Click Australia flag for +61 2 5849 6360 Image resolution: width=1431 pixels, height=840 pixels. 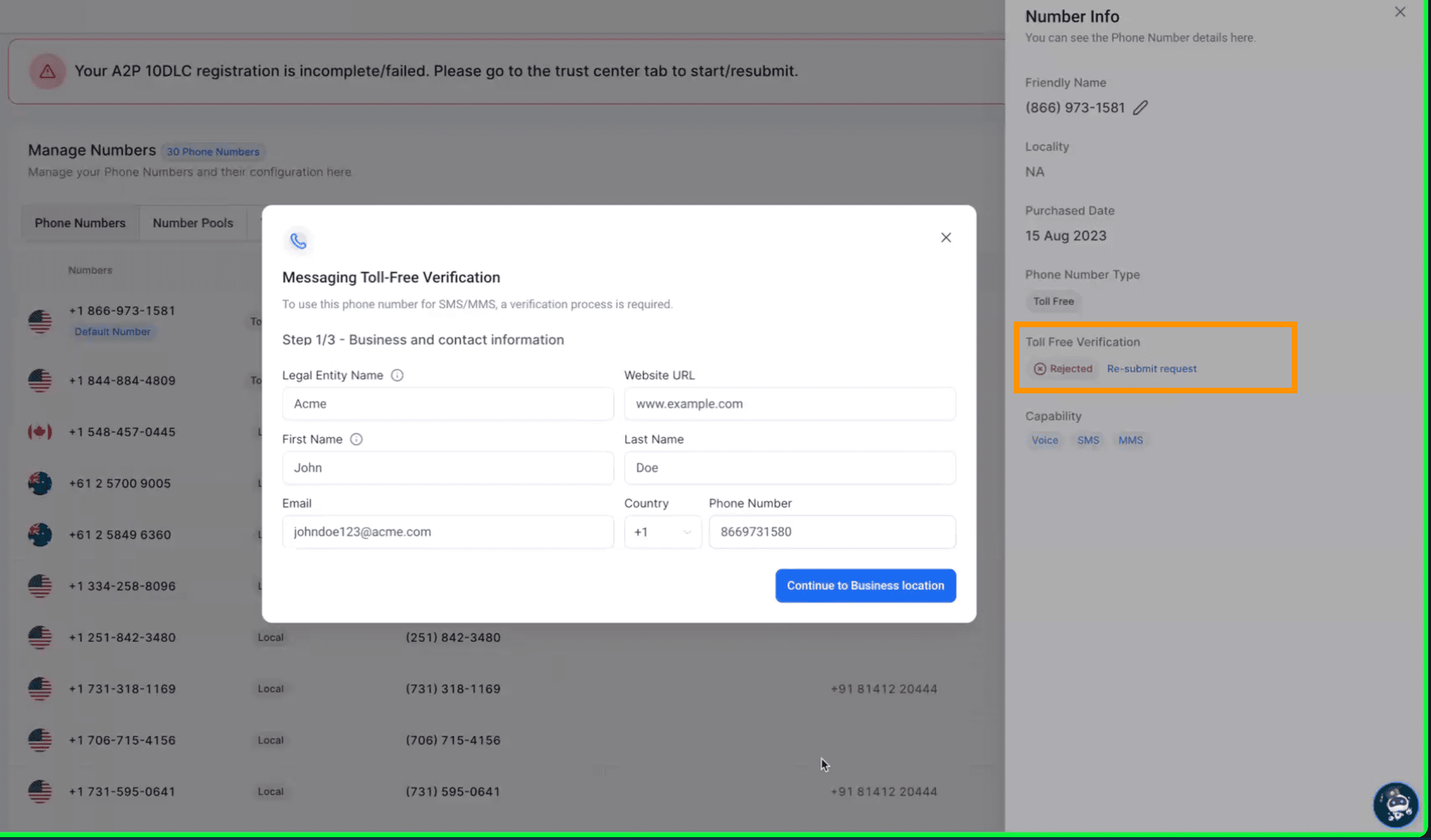click(40, 535)
